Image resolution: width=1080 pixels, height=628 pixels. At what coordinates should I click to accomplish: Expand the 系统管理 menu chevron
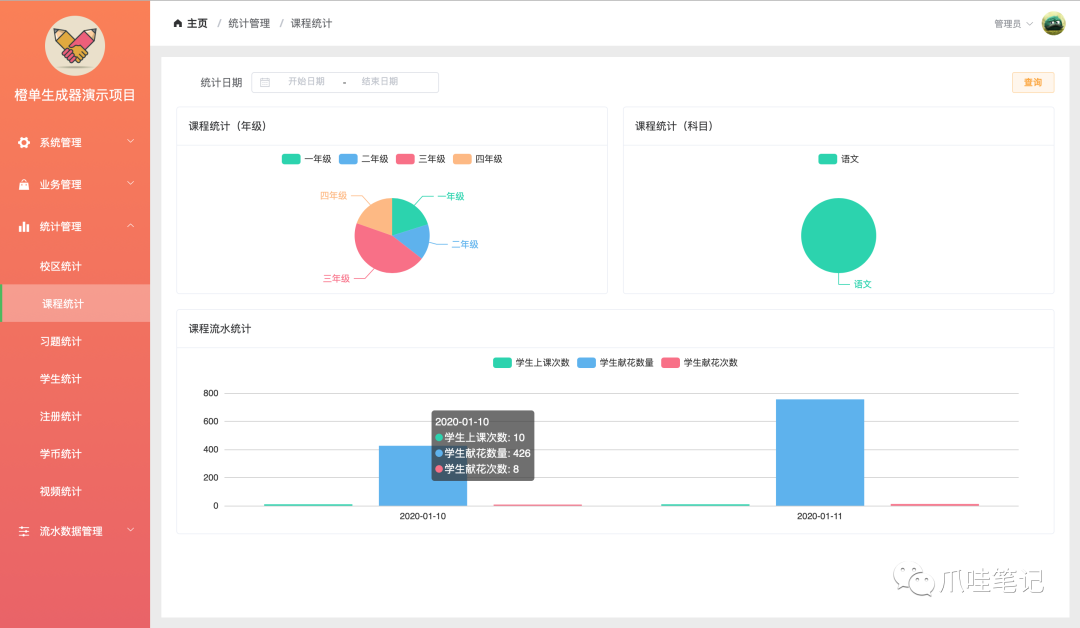130,142
